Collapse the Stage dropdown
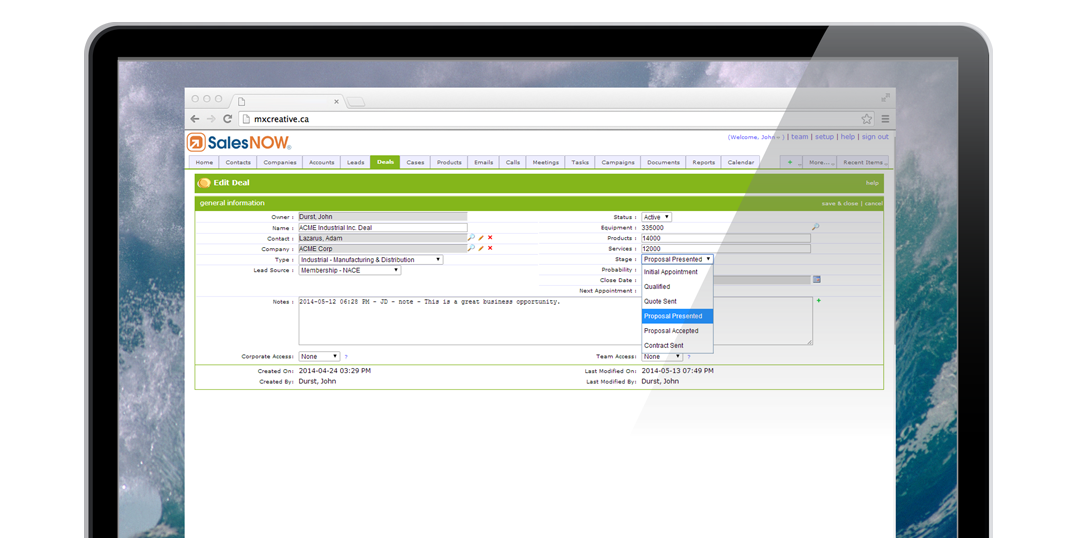 pos(678,259)
